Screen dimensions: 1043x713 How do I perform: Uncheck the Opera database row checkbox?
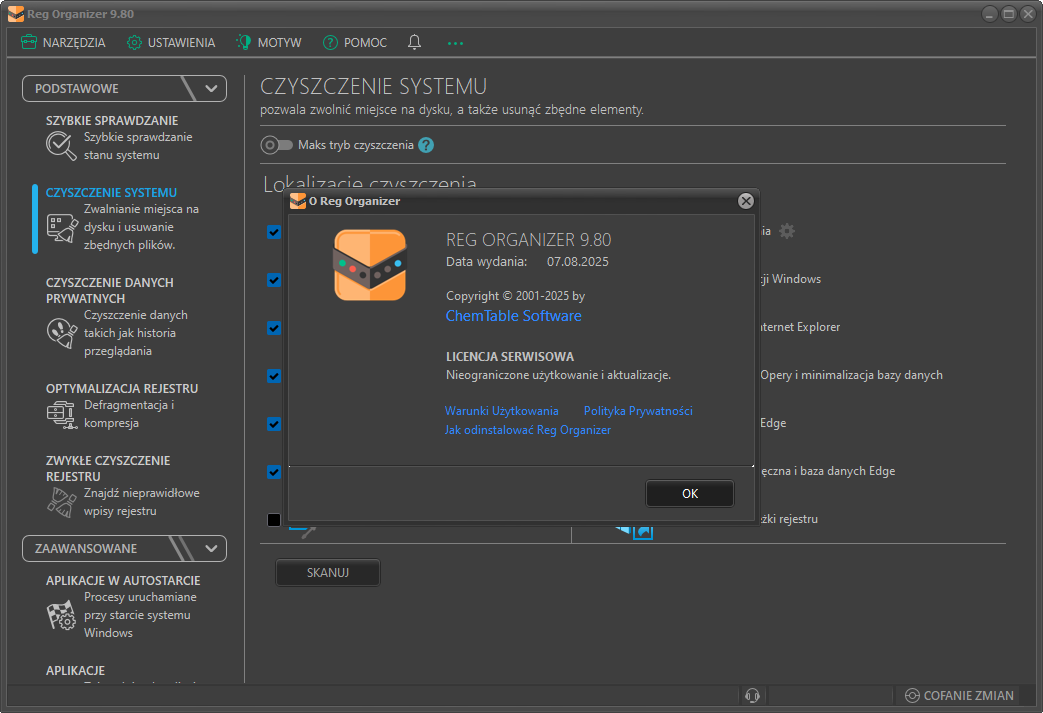click(x=273, y=376)
